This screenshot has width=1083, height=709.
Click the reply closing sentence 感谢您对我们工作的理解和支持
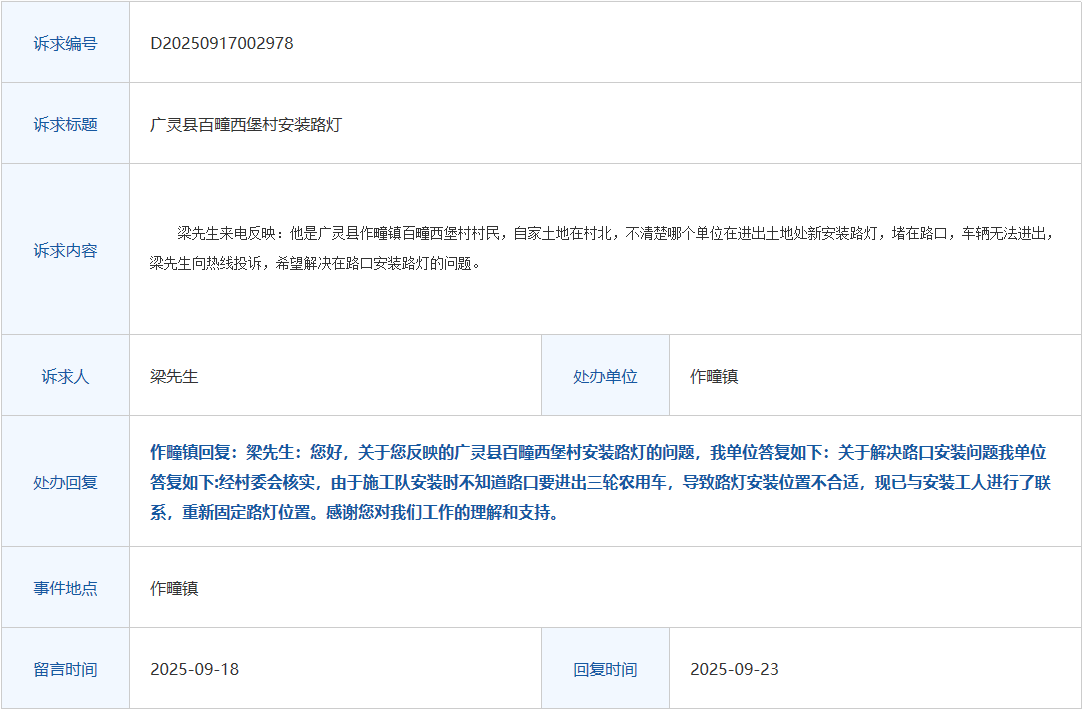[x=465, y=513]
